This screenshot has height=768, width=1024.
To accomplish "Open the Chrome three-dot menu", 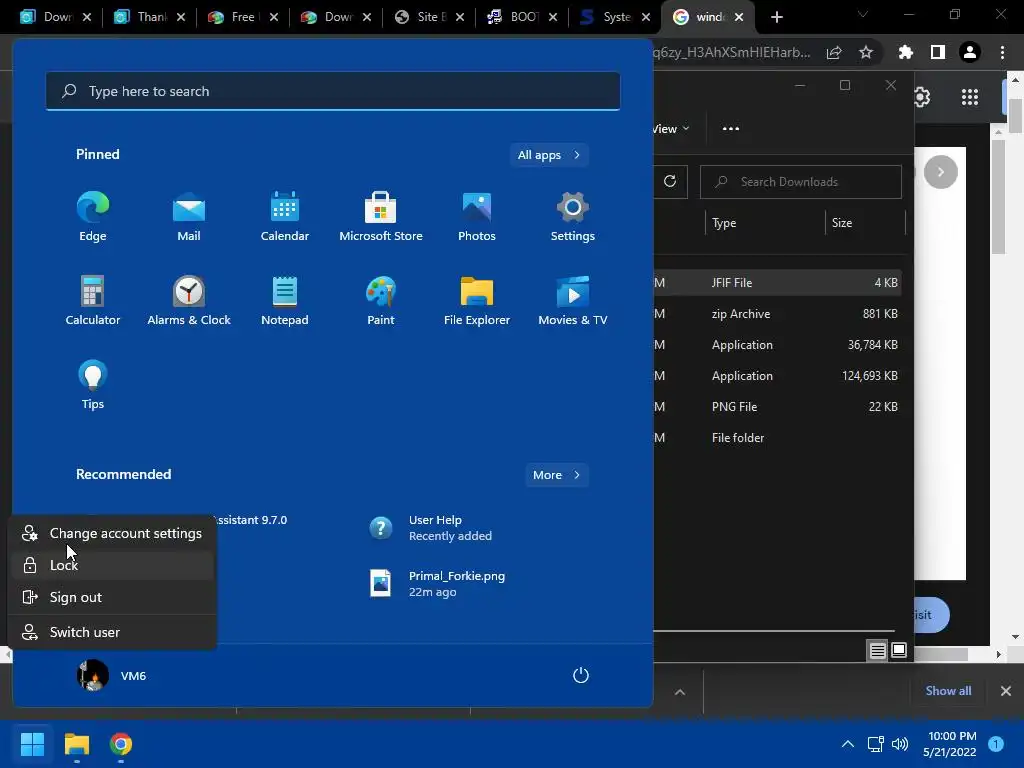I will (1002, 52).
